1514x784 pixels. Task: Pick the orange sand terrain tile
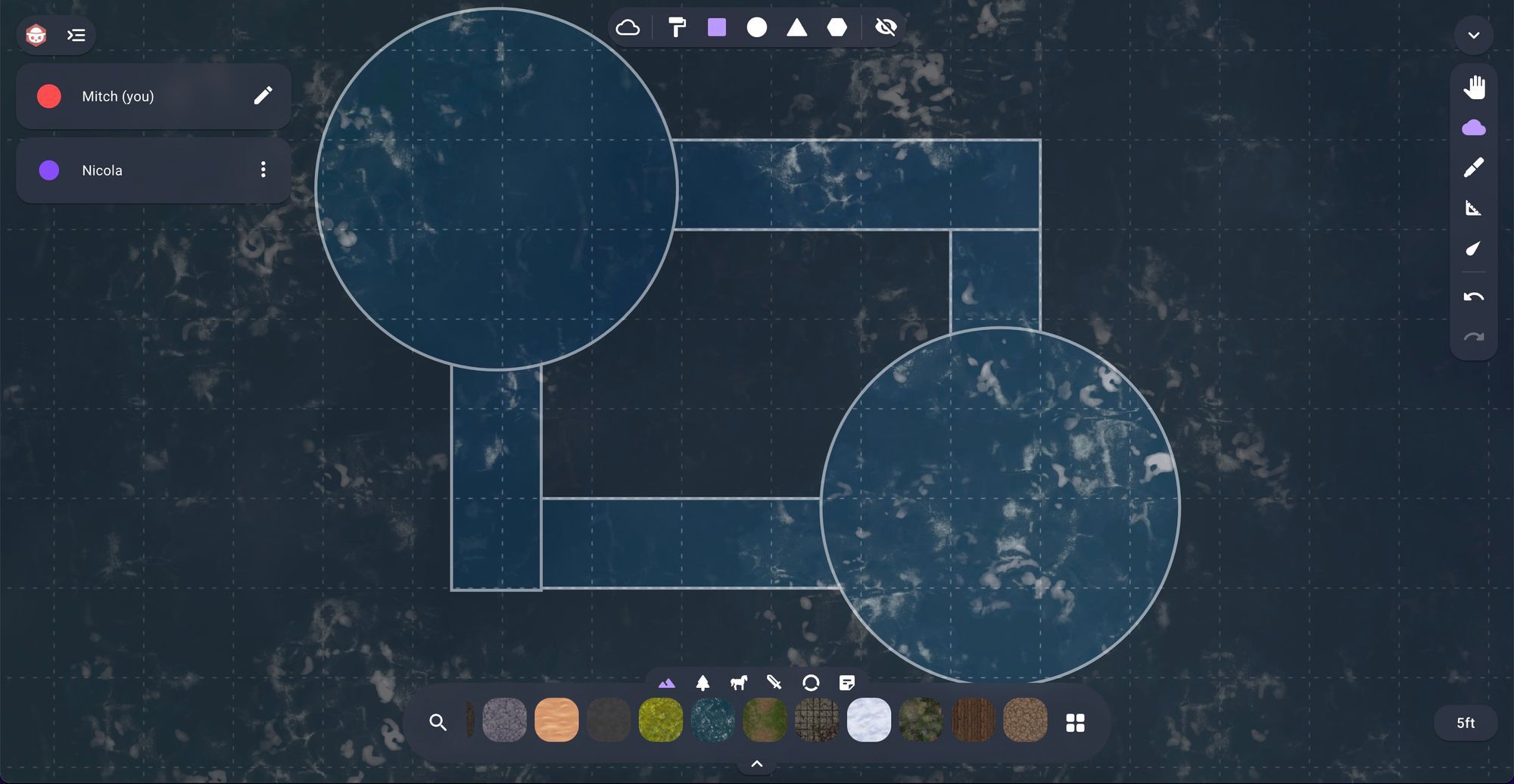coord(556,720)
